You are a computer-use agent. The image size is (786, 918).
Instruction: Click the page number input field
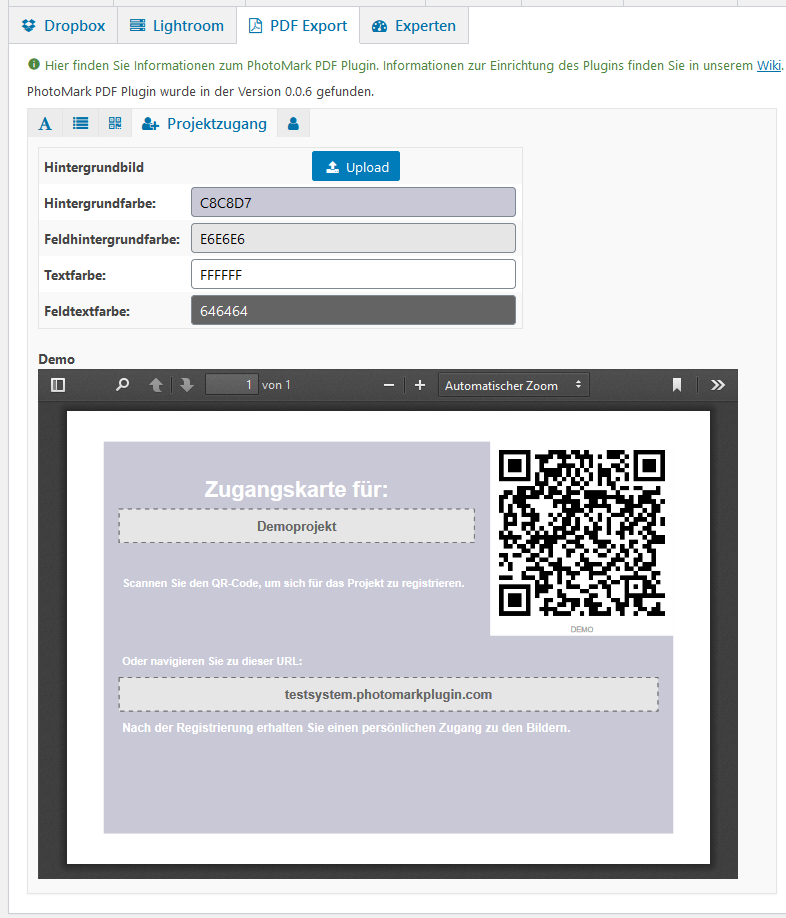point(231,385)
